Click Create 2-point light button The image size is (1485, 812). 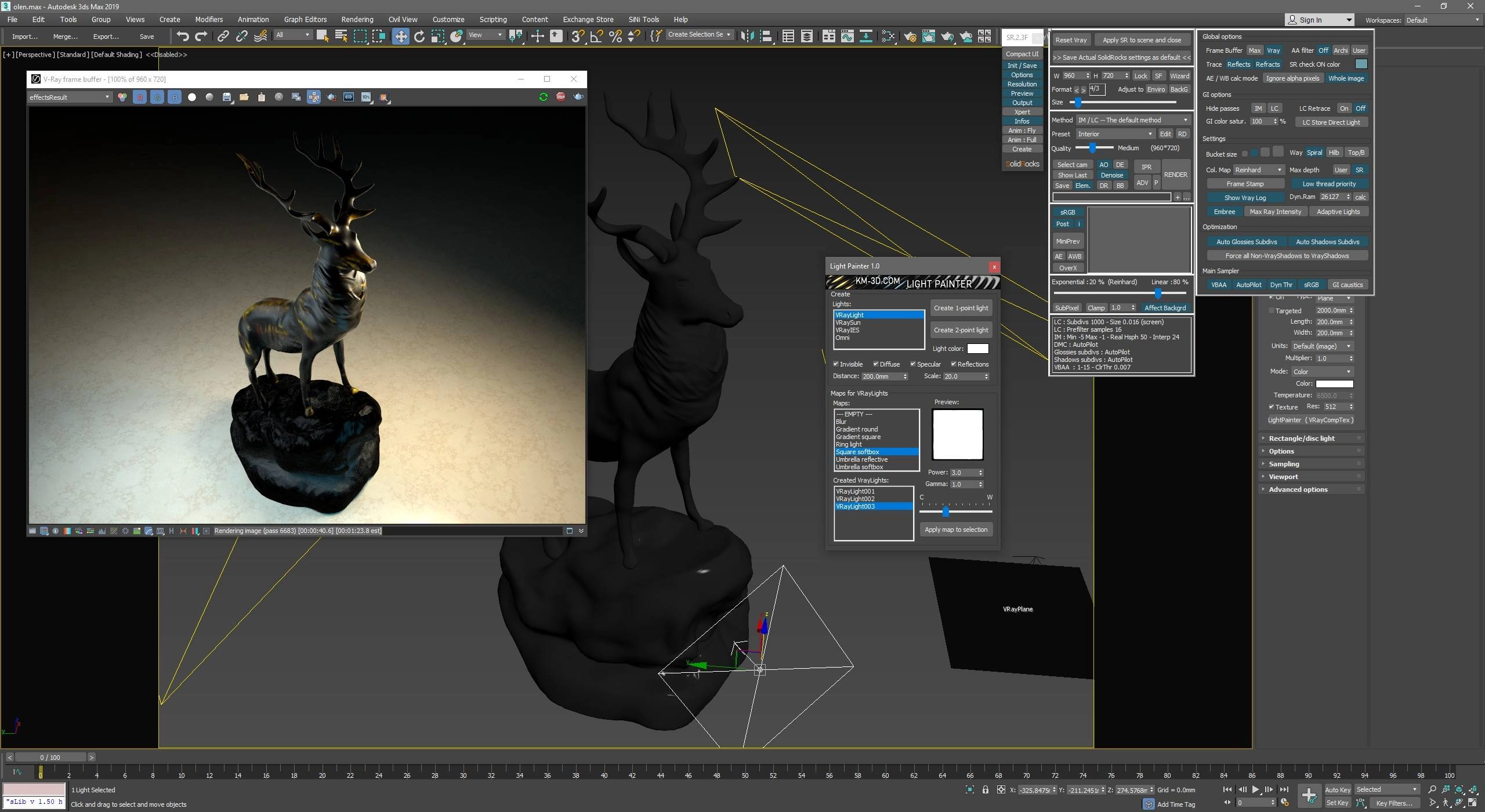961,330
